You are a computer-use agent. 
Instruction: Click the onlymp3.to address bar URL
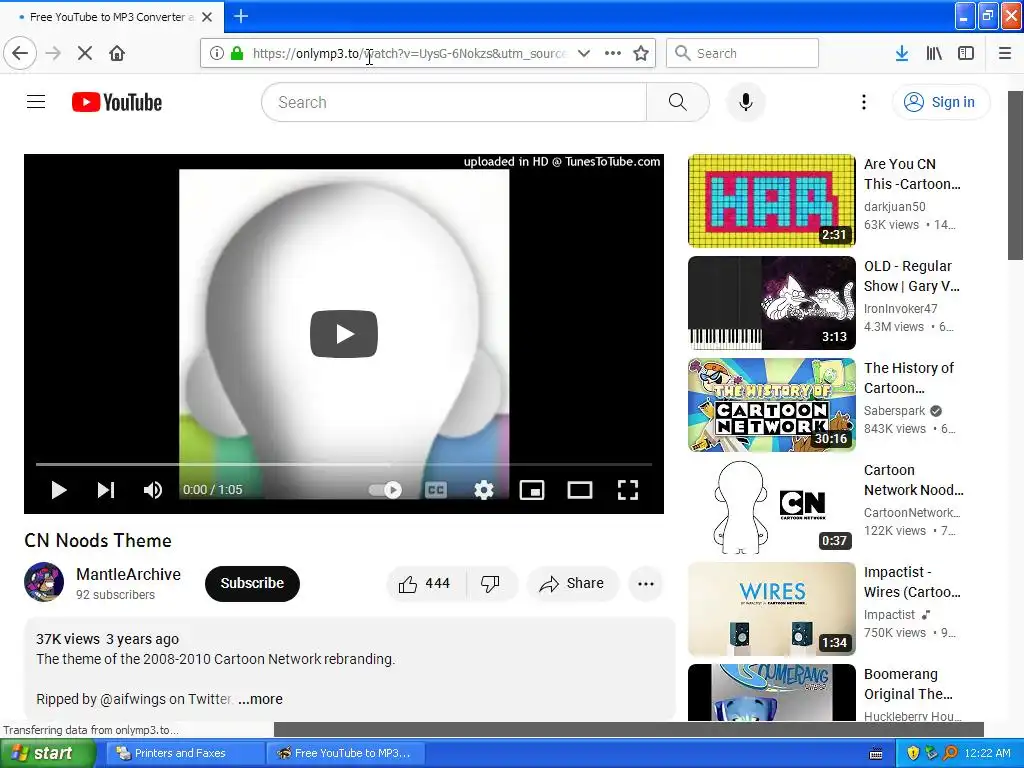pyautogui.click(x=409, y=53)
